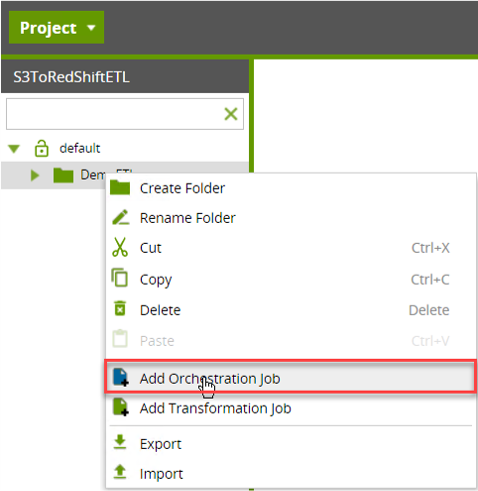Click the Import upload arrow icon
Viewport: 478px width, 491px height.
click(x=120, y=472)
